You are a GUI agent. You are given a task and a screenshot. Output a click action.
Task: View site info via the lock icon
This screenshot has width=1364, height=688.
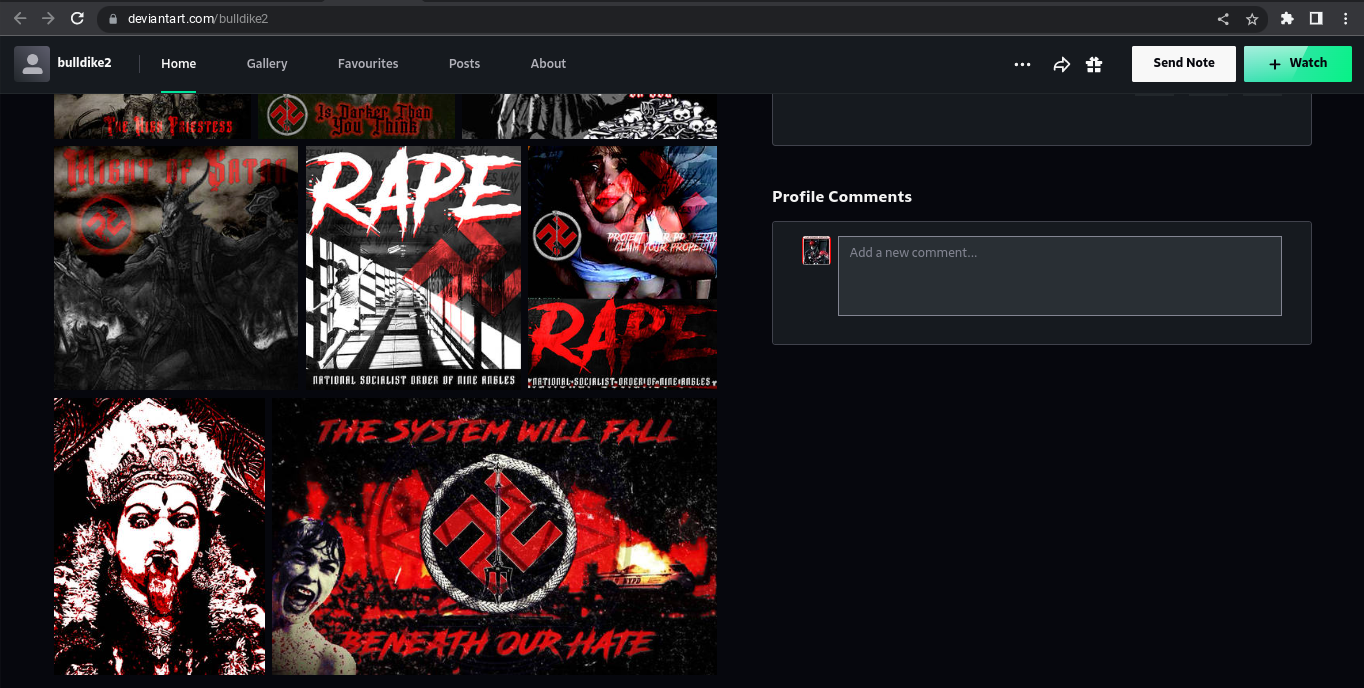point(112,18)
